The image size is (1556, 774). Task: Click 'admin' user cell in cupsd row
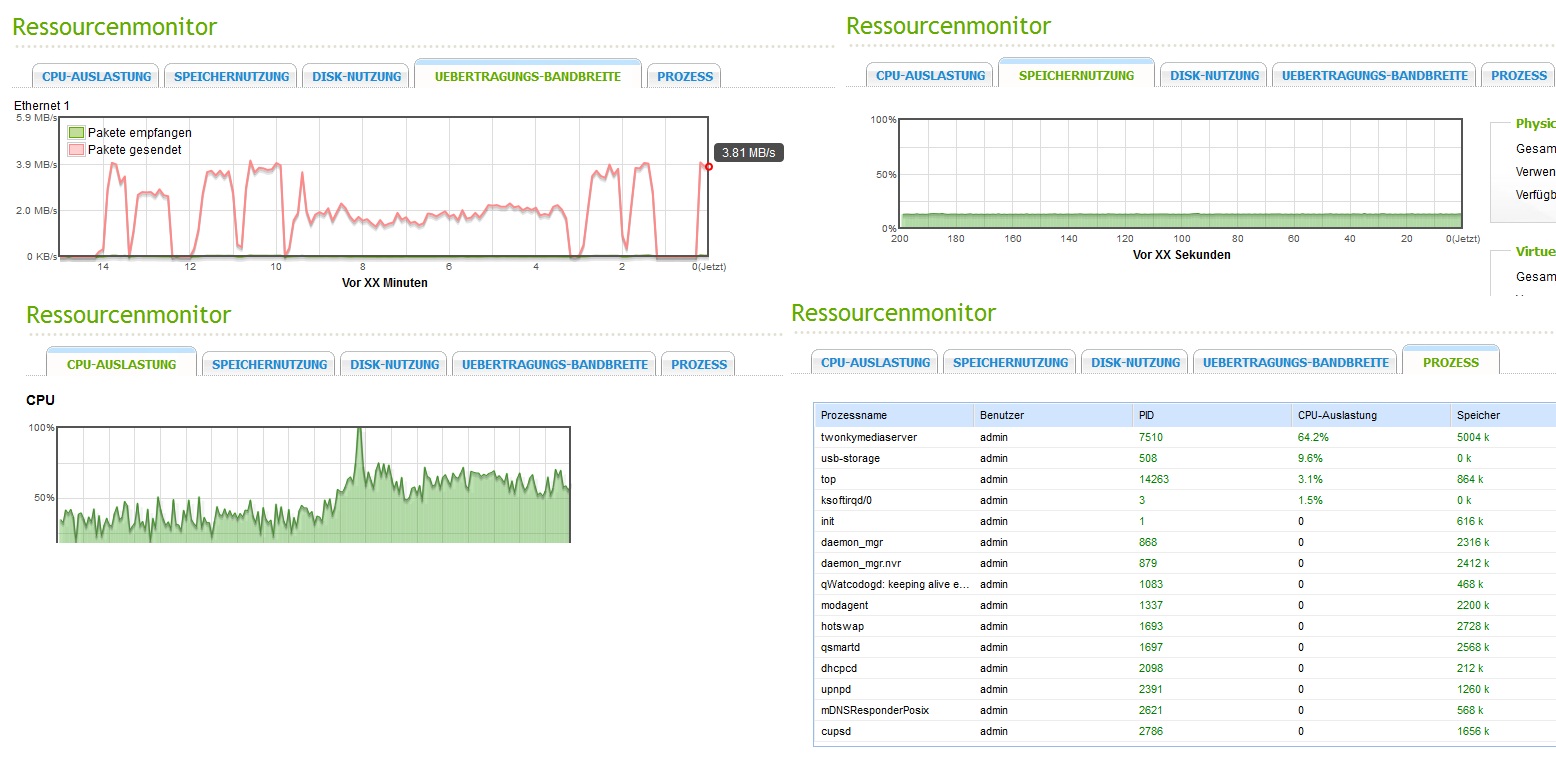(x=993, y=731)
